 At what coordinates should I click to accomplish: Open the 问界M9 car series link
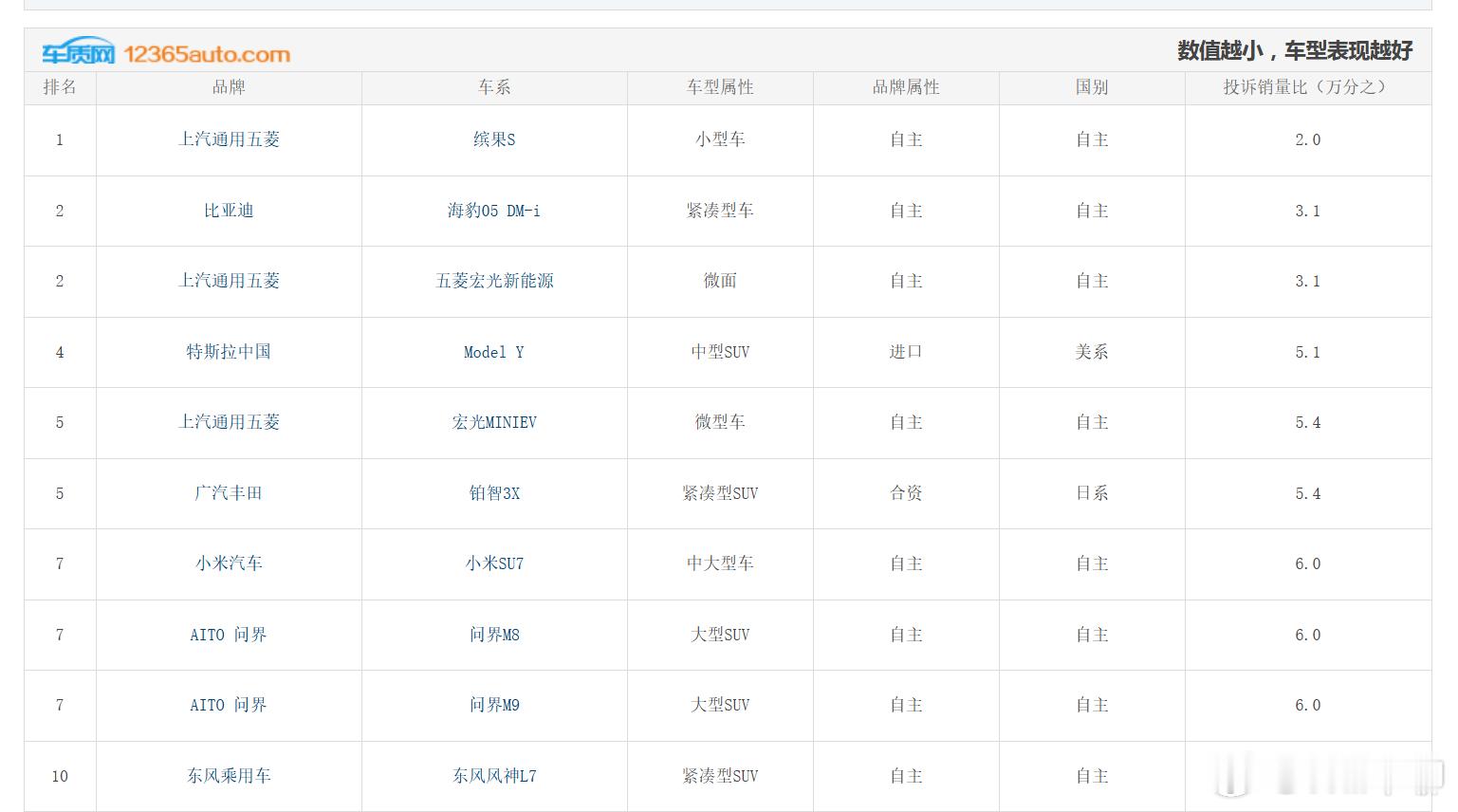pyautogui.click(x=494, y=705)
